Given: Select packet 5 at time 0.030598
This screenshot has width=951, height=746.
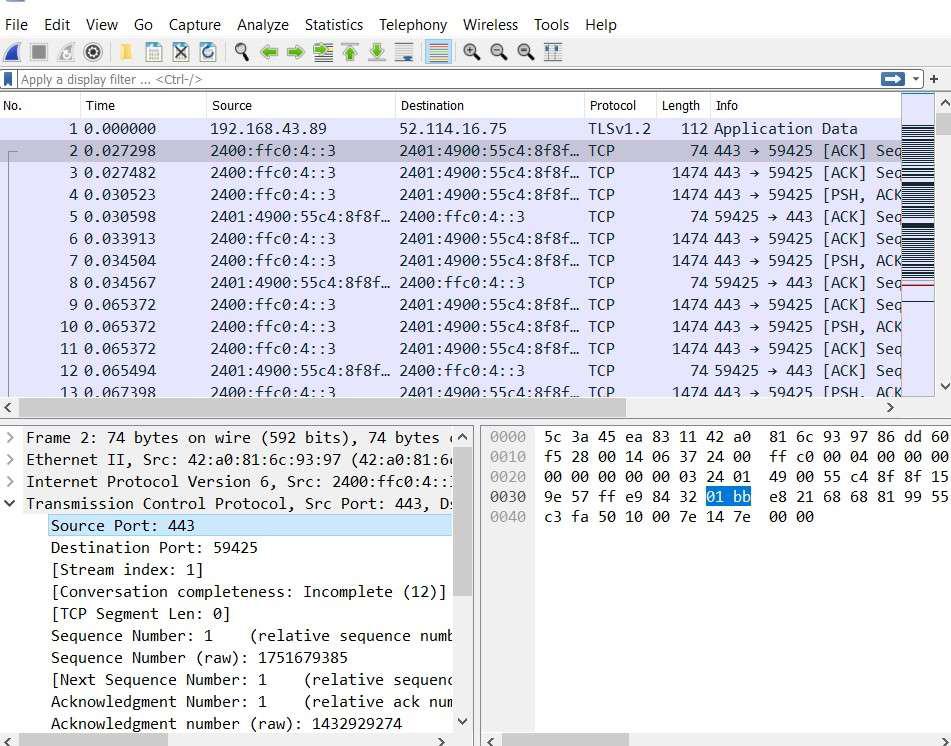Looking at the screenshot, I should coord(451,217).
